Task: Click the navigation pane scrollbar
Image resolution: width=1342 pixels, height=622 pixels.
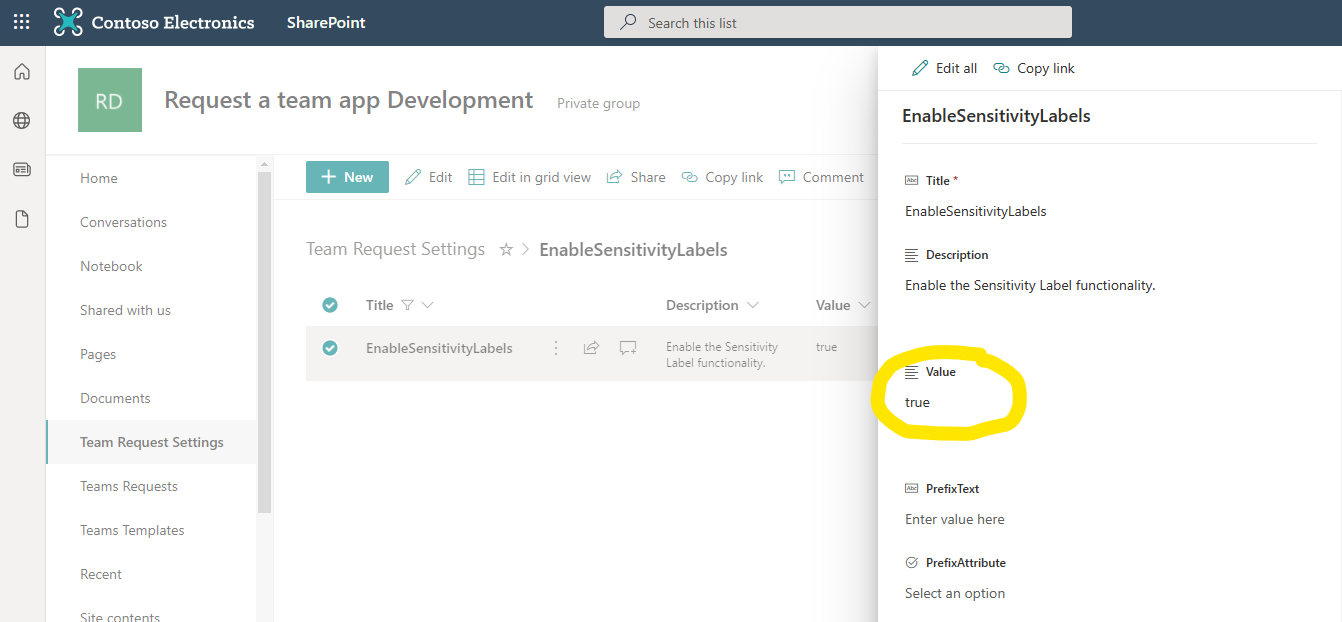Action: 264,340
